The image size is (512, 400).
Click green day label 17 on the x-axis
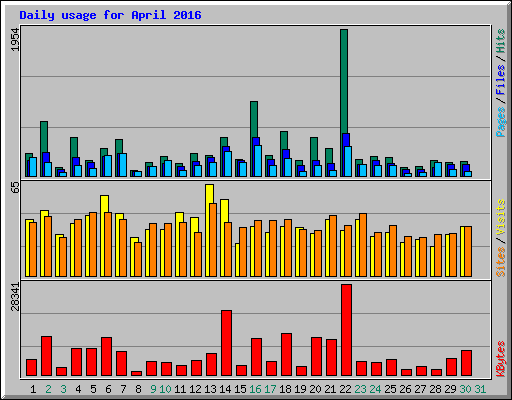point(270,389)
